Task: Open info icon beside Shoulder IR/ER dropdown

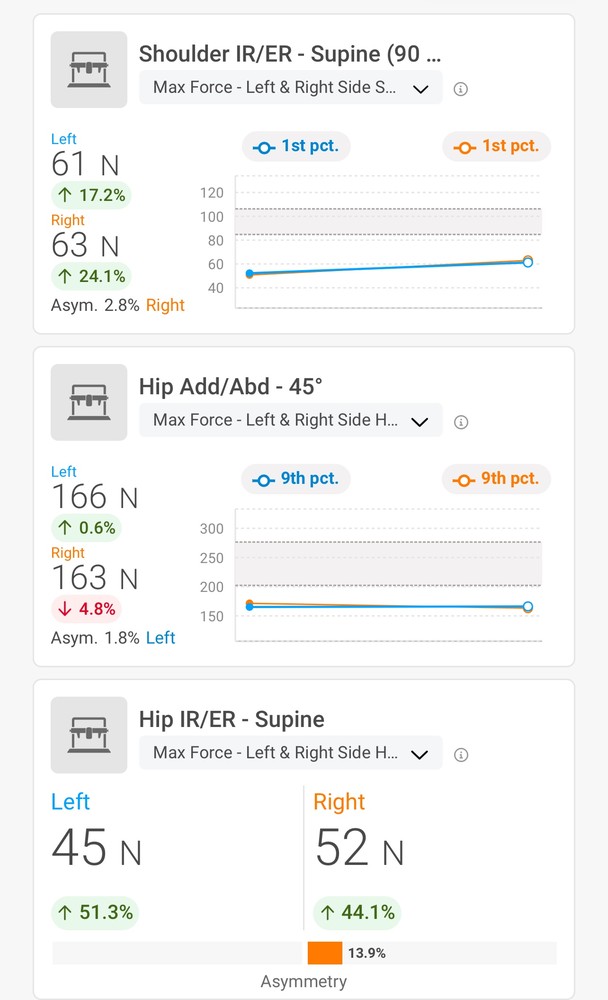Action: tap(461, 89)
